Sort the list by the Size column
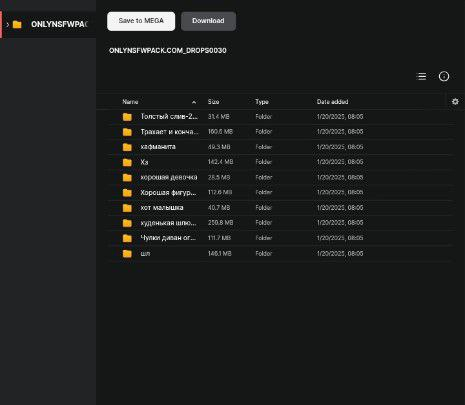 pyautogui.click(x=213, y=102)
